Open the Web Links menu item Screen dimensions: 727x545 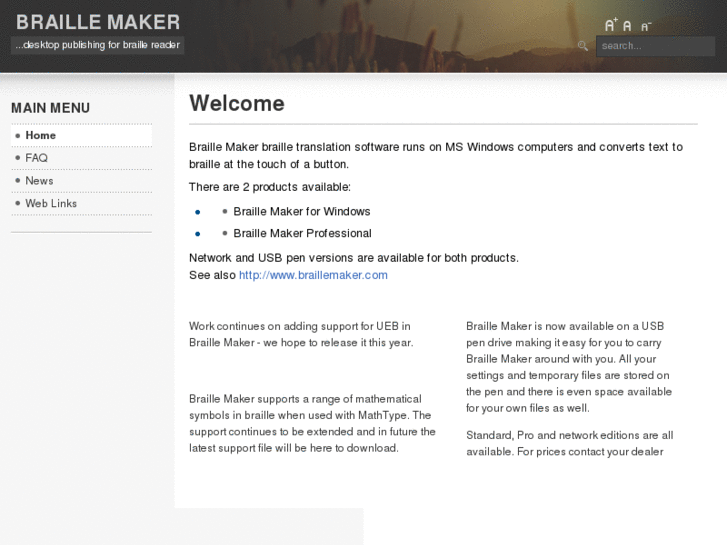click(x=82, y=204)
